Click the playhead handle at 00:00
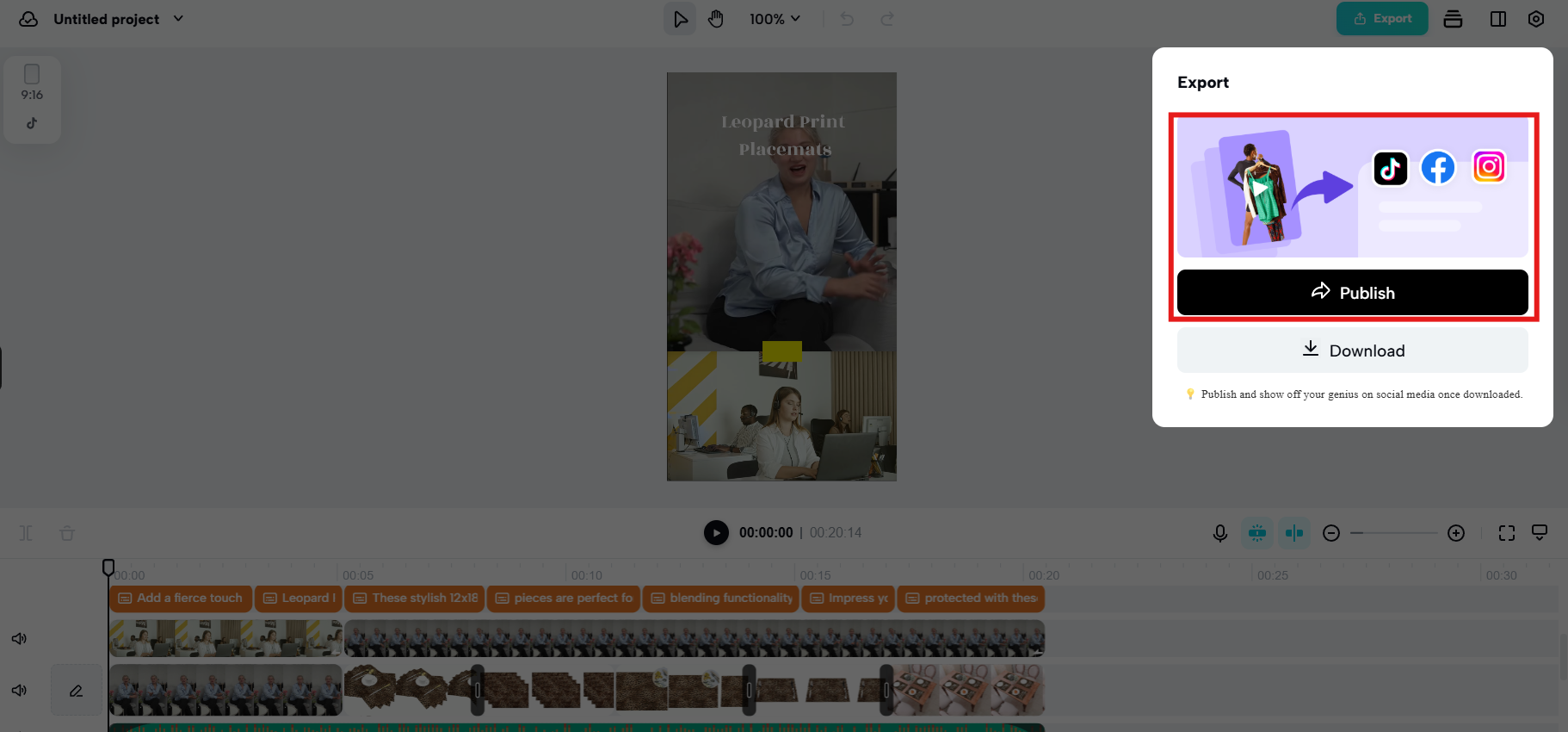This screenshot has width=1568, height=732. tap(108, 567)
